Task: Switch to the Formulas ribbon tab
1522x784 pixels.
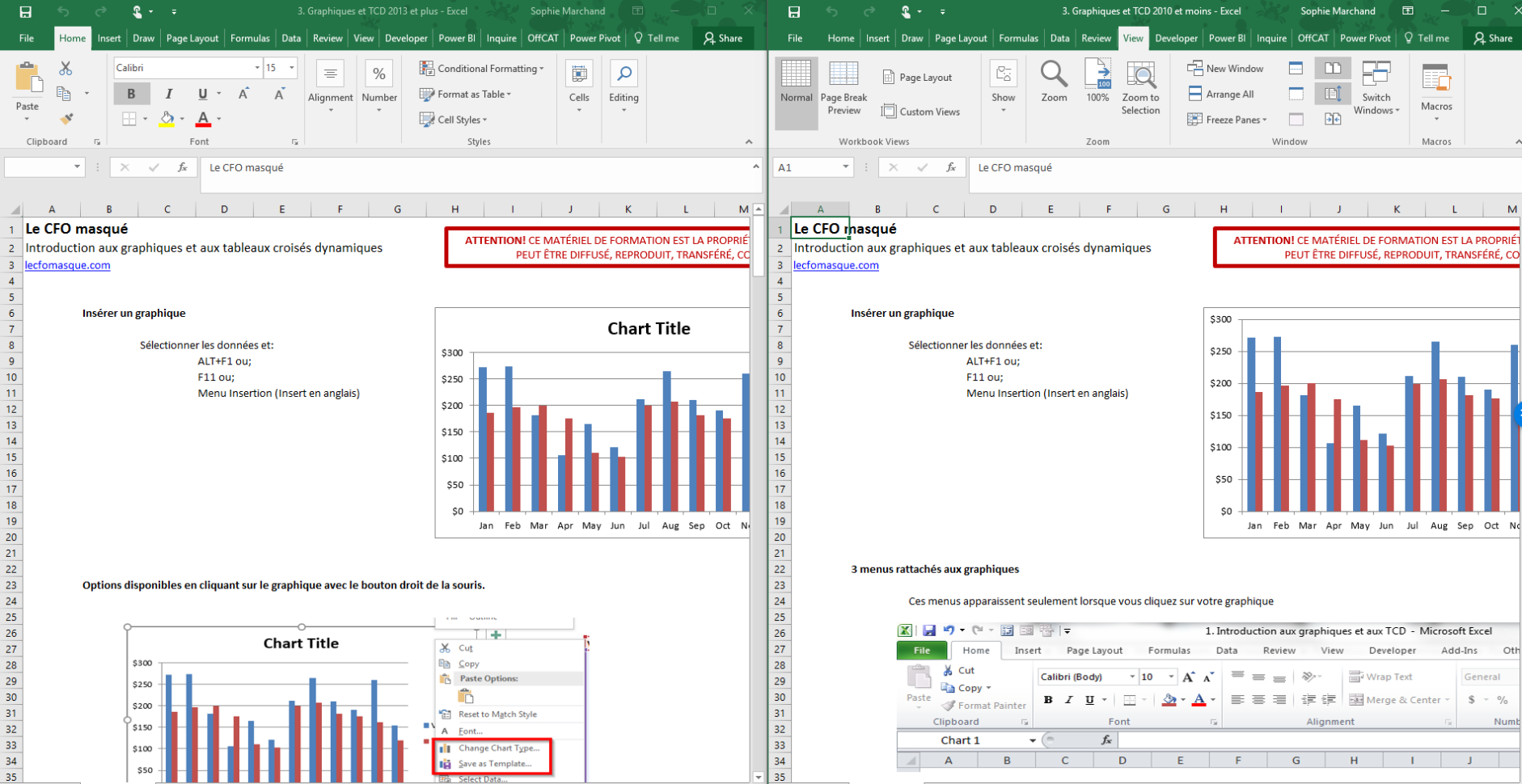Action: click(250, 38)
